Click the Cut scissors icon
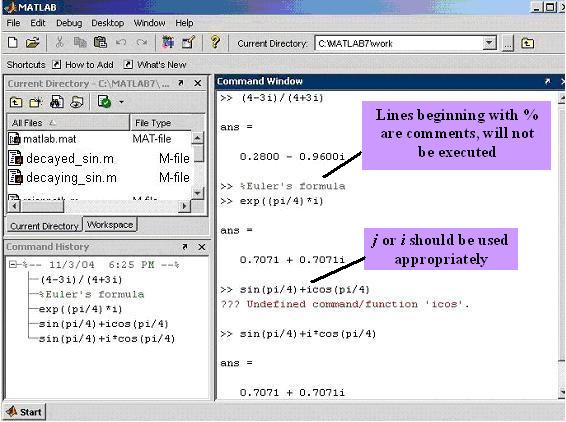 (x=60, y=43)
